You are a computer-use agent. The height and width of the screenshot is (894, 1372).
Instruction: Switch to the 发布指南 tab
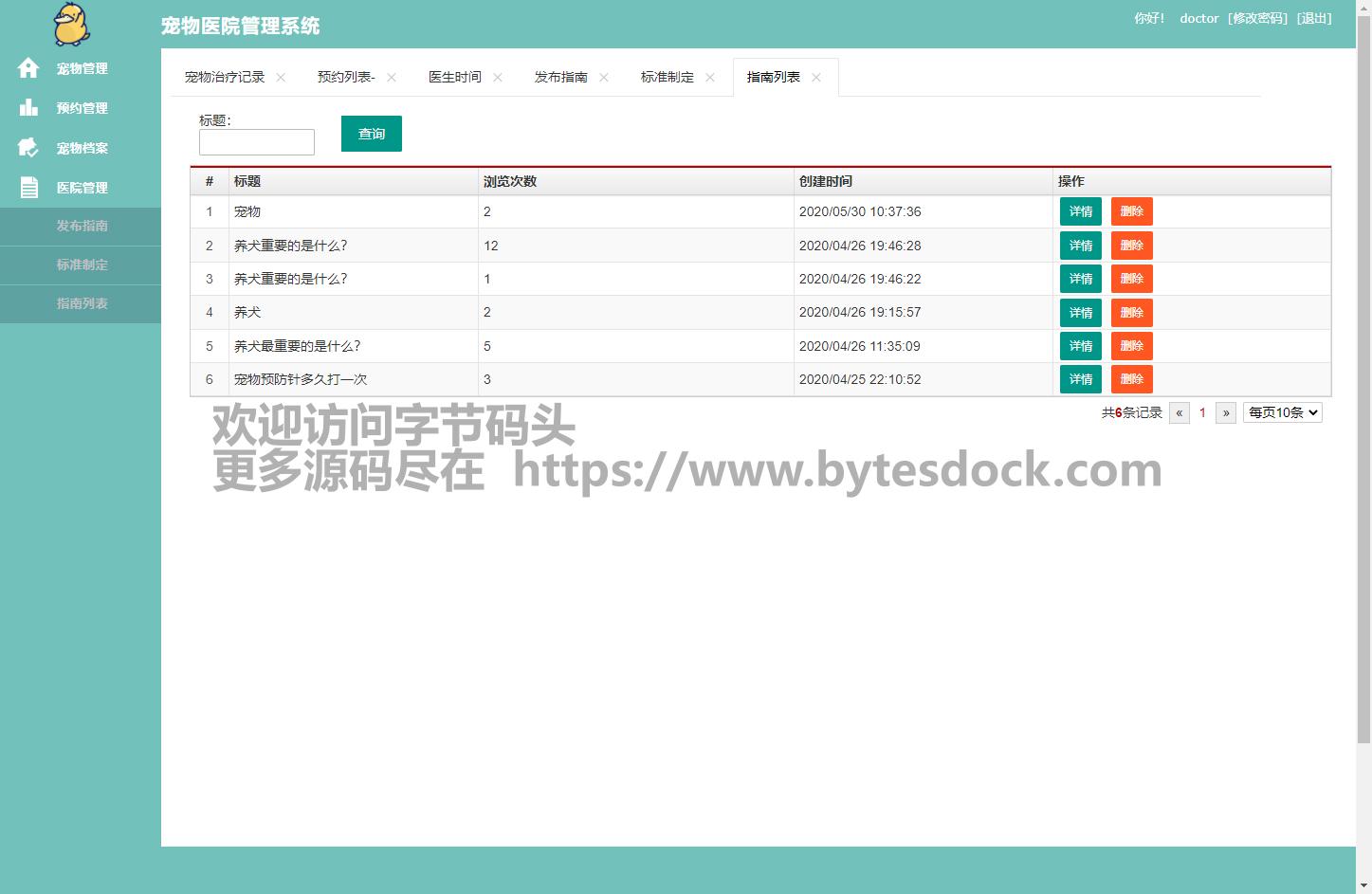560,78
